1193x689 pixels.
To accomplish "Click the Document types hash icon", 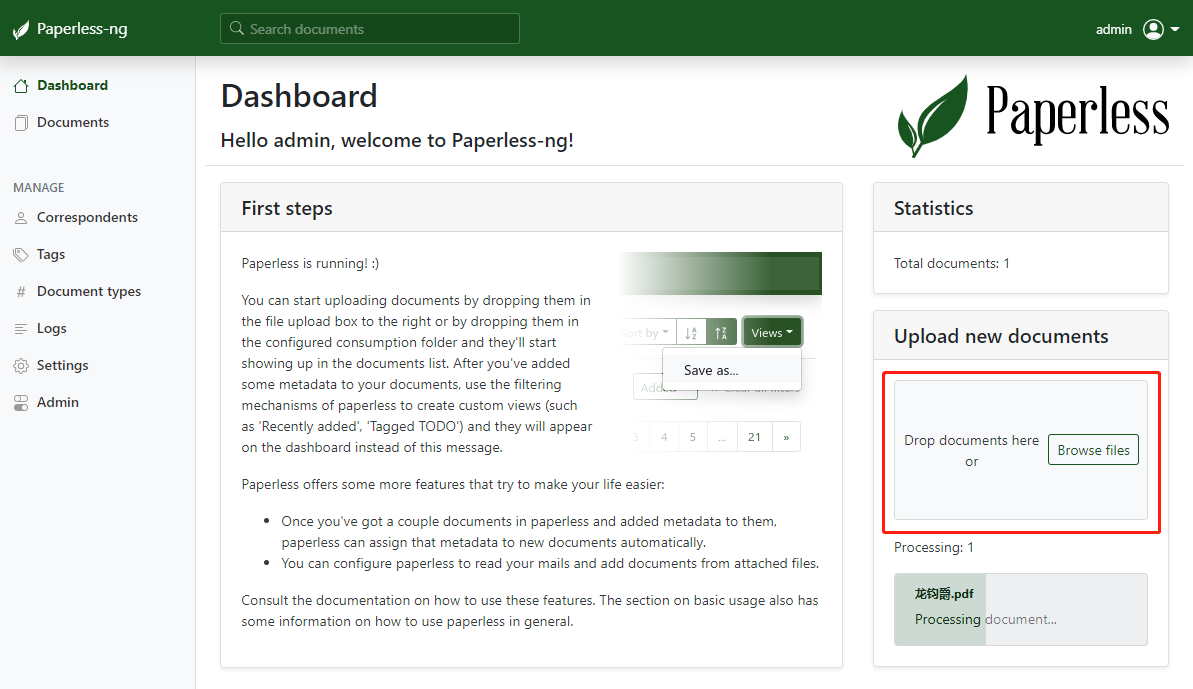I will [21, 292].
